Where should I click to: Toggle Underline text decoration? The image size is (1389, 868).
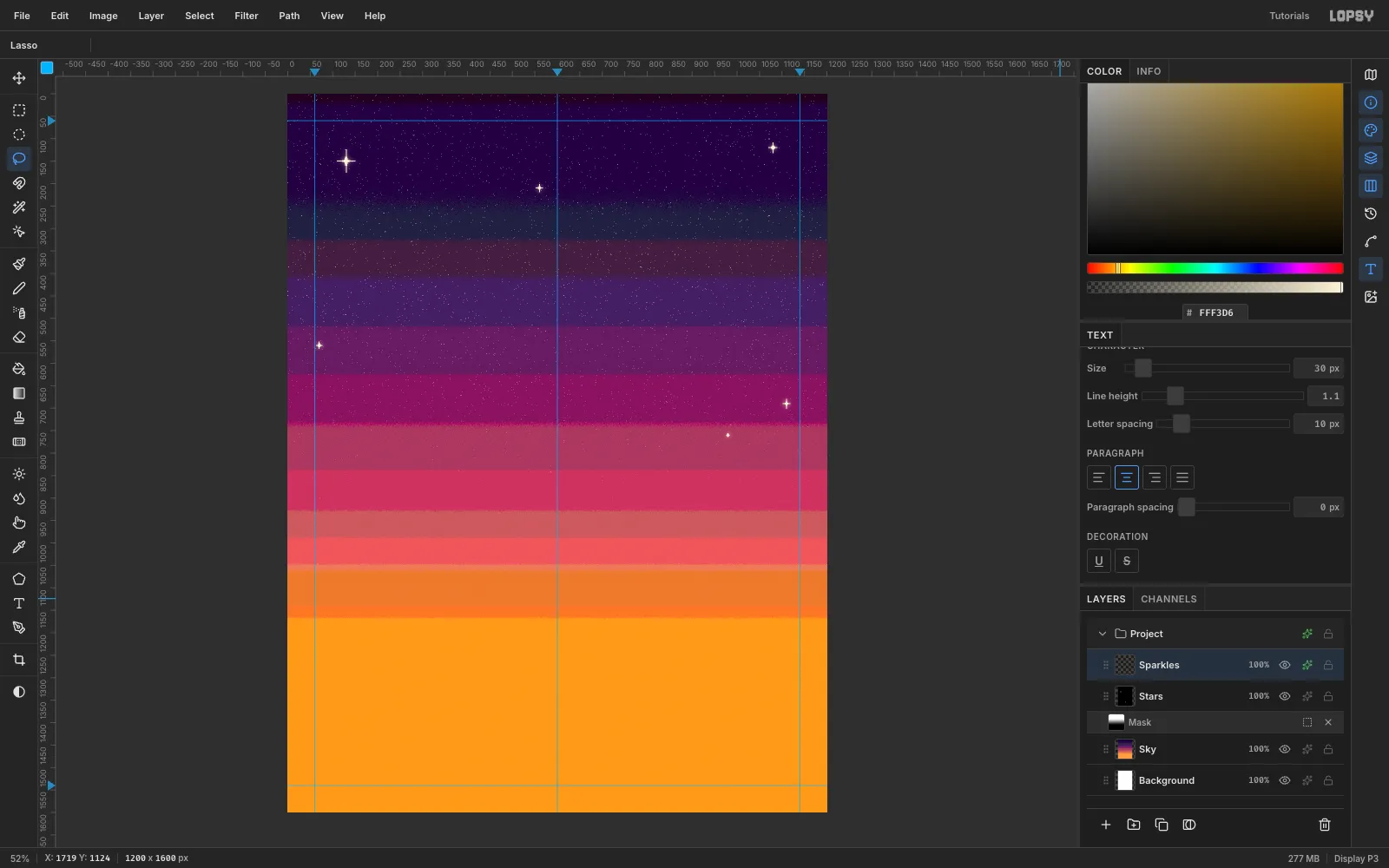point(1099,561)
